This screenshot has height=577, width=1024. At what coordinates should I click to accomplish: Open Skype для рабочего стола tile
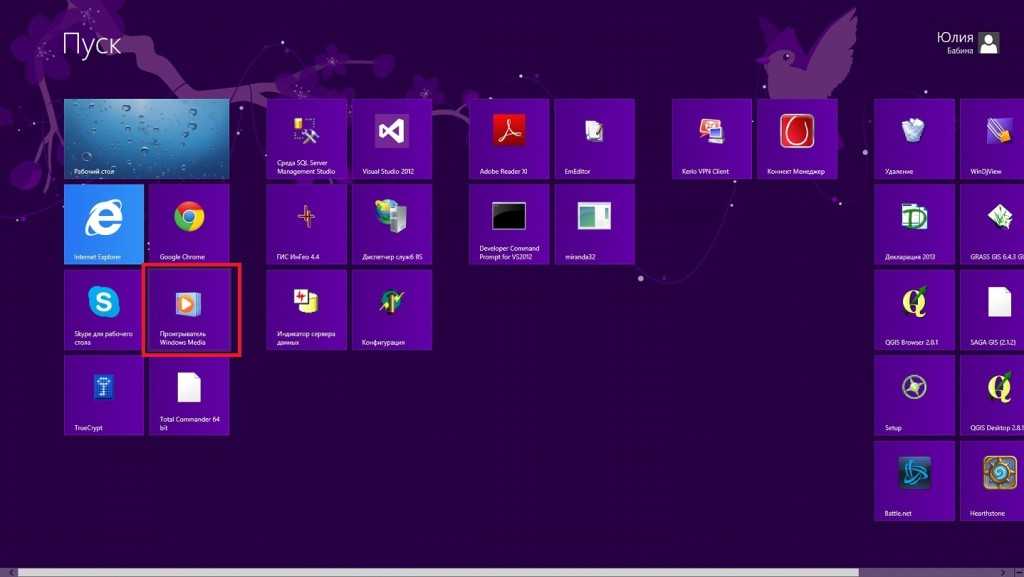pyautogui.click(x=104, y=310)
